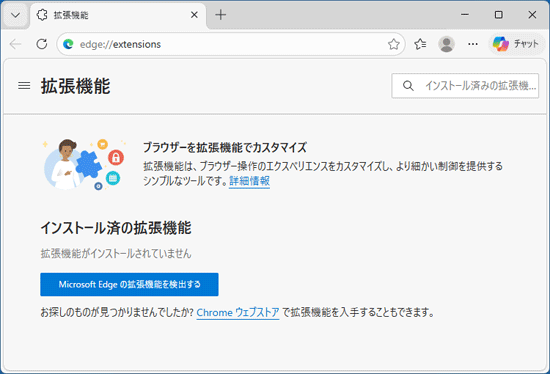Click the search magnifier icon

[x=408, y=86]
